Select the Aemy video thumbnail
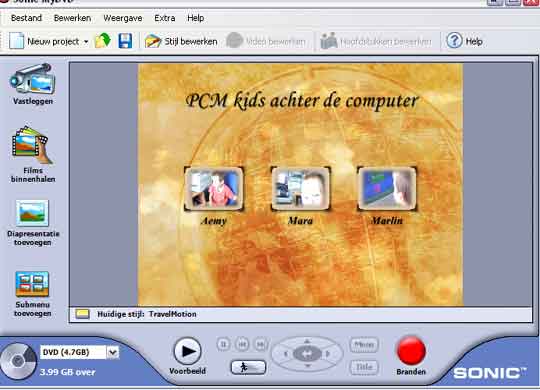The height and width of the screenshot is (390, 540). (214, 189)
